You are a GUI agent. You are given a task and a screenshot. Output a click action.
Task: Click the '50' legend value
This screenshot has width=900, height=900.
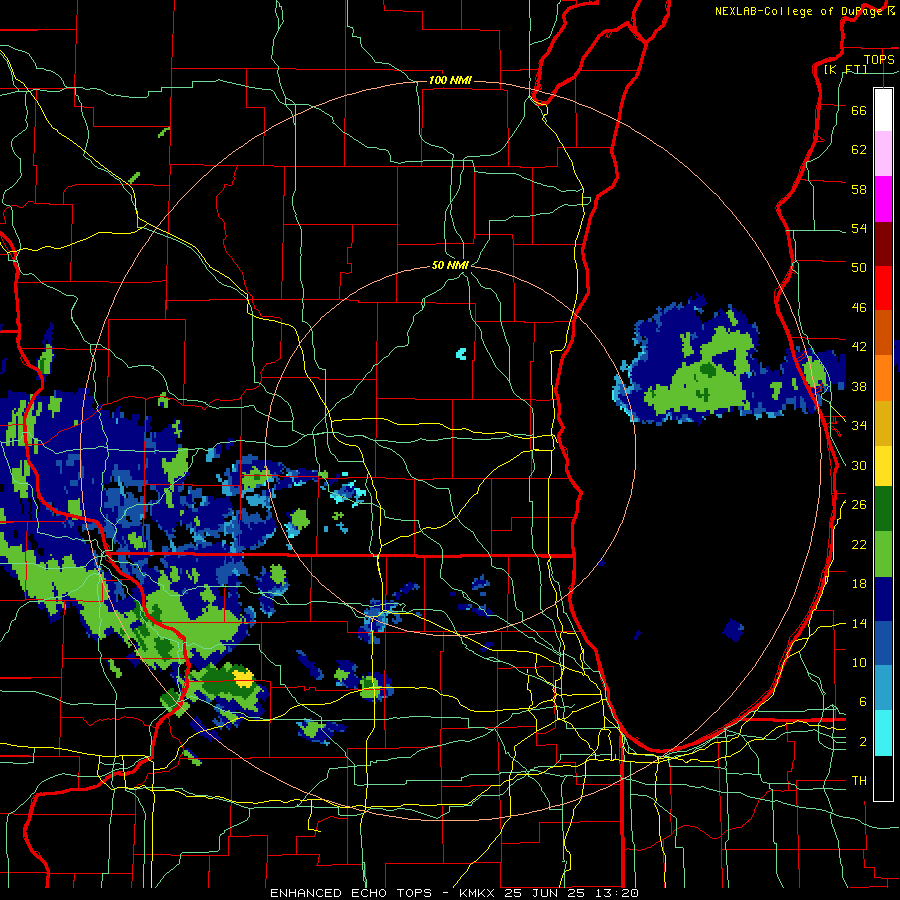859,267
